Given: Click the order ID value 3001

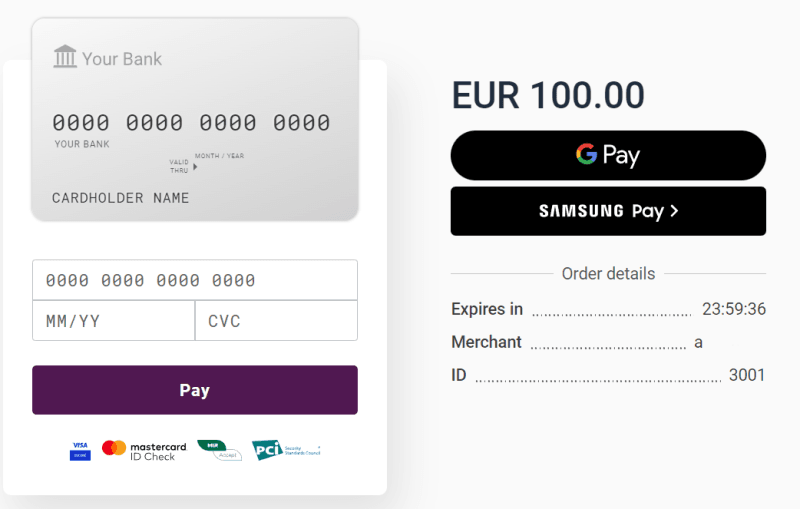Looking at the screenshot, I should click(747, 375).
